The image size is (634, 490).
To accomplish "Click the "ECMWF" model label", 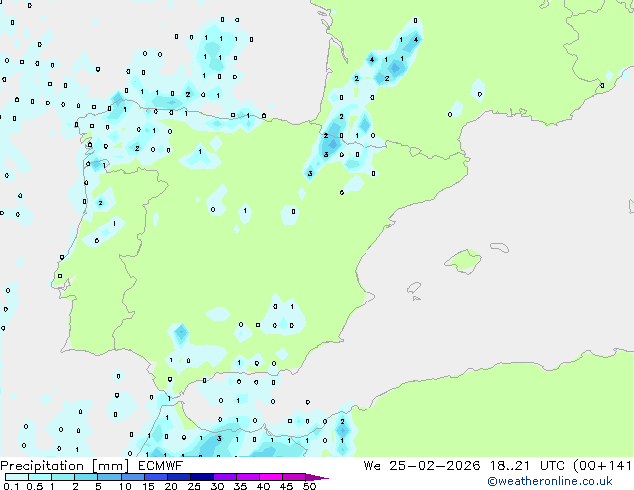I will point(160,466).
